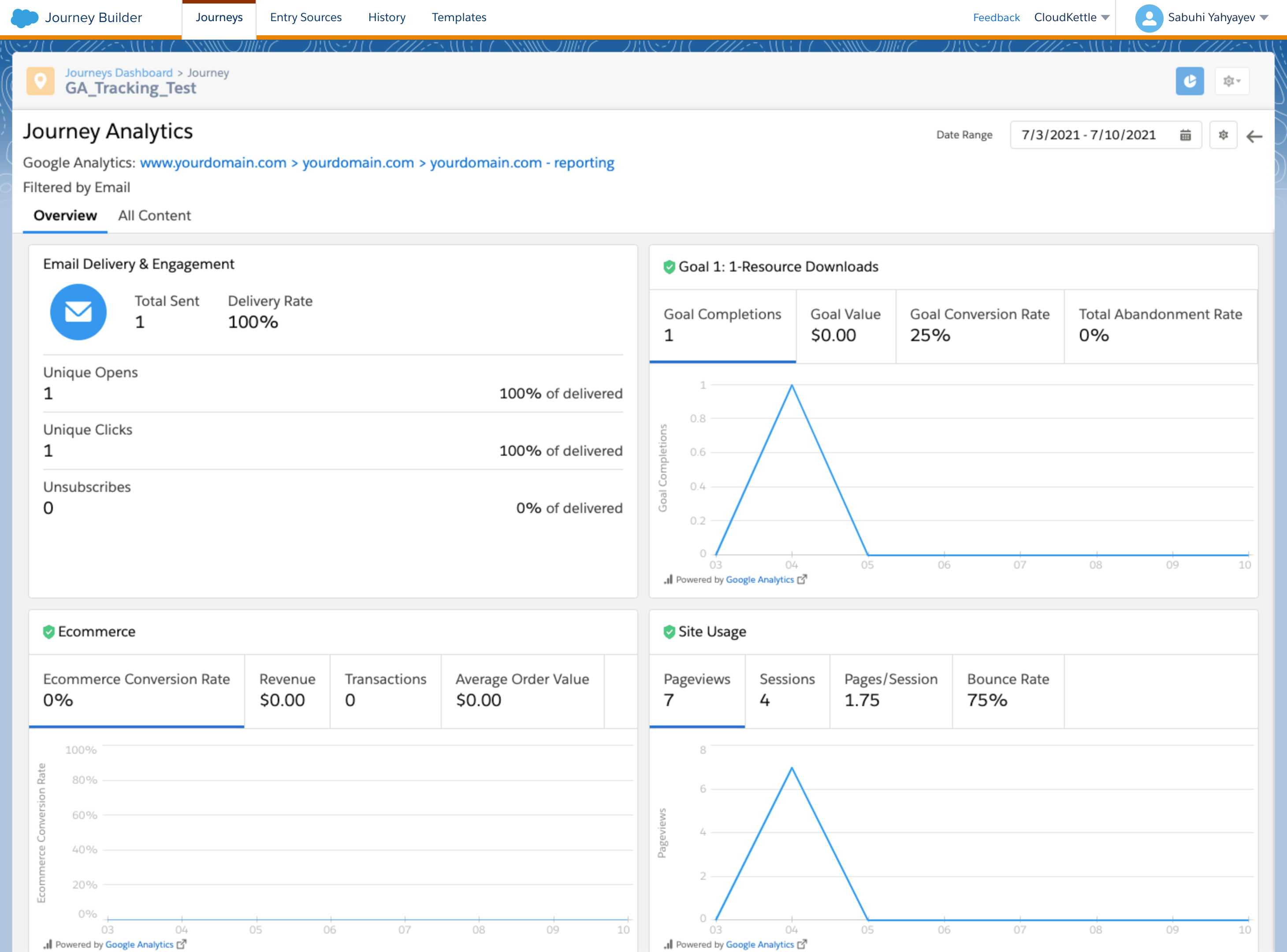Image resolution: width=1287 pixels, height=952 pixels.
Task: Click the back arrow icon beside Date Range
Action: point(1255,136)
